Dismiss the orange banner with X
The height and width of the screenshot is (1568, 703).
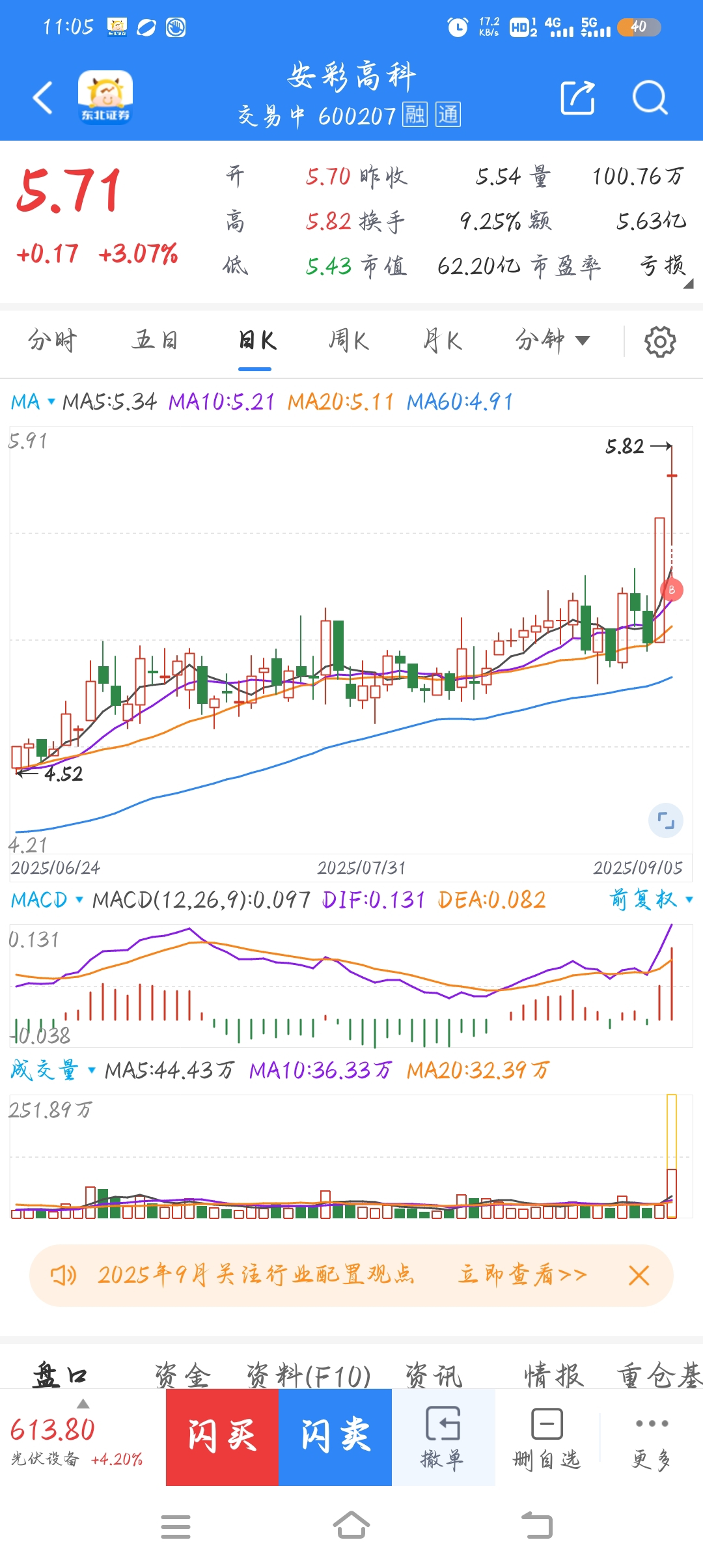(639, 1275)
